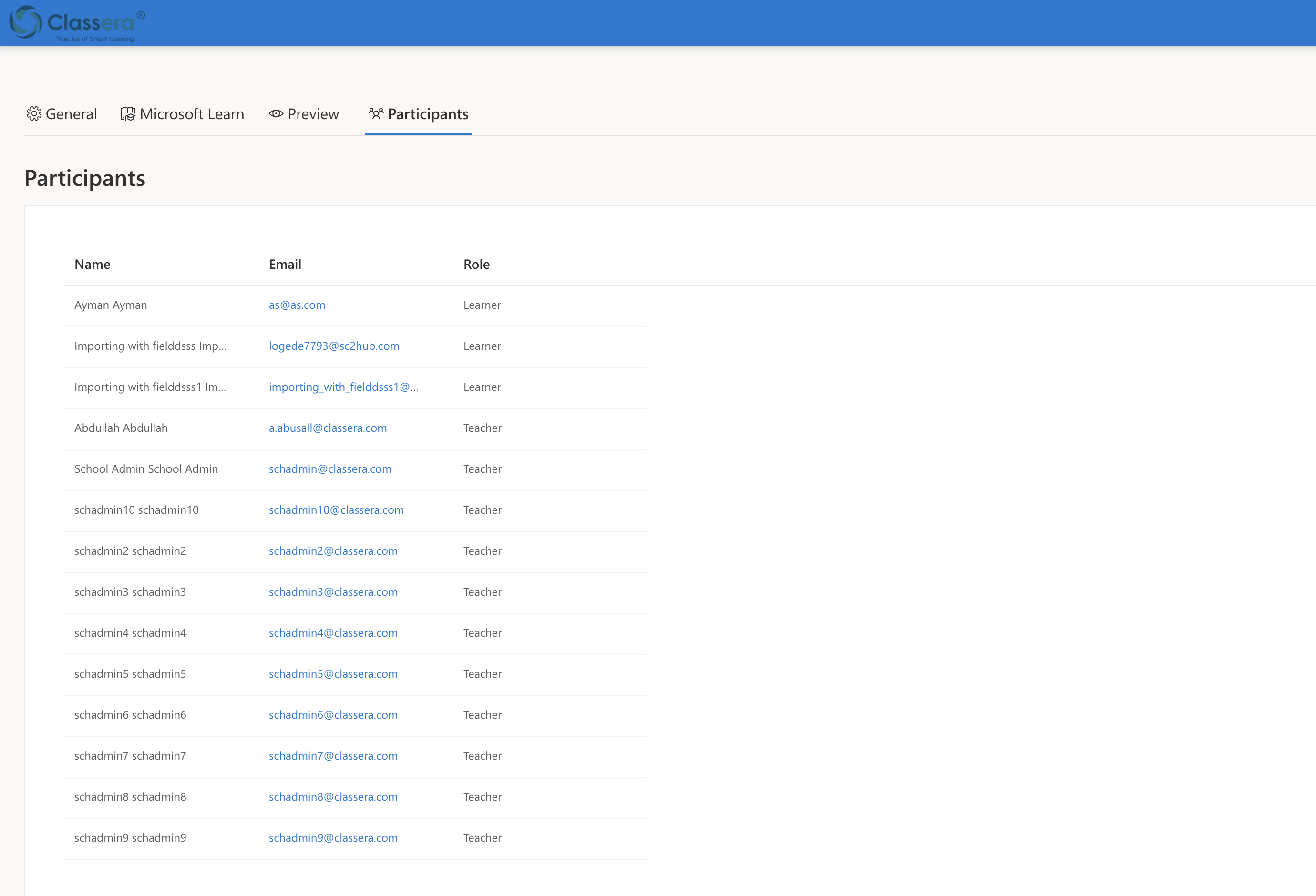The width and height of the screenshot is (1316, 896).
Task: Click the Name column header
Action: pyautogui.click(x=93, y=265)
